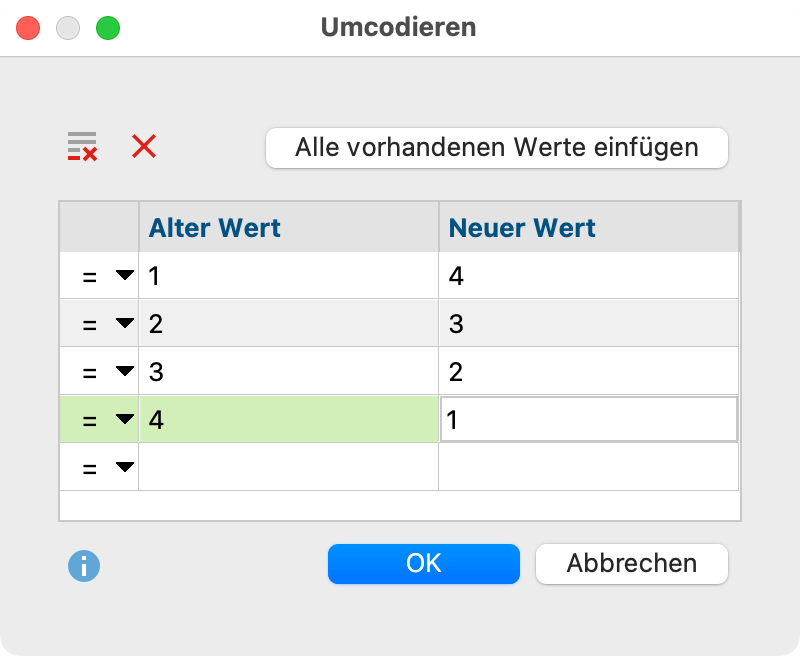The width and height of the screenshot is (800, 656).
Task: Click the Neuer Wert column header
Action: 588,228
